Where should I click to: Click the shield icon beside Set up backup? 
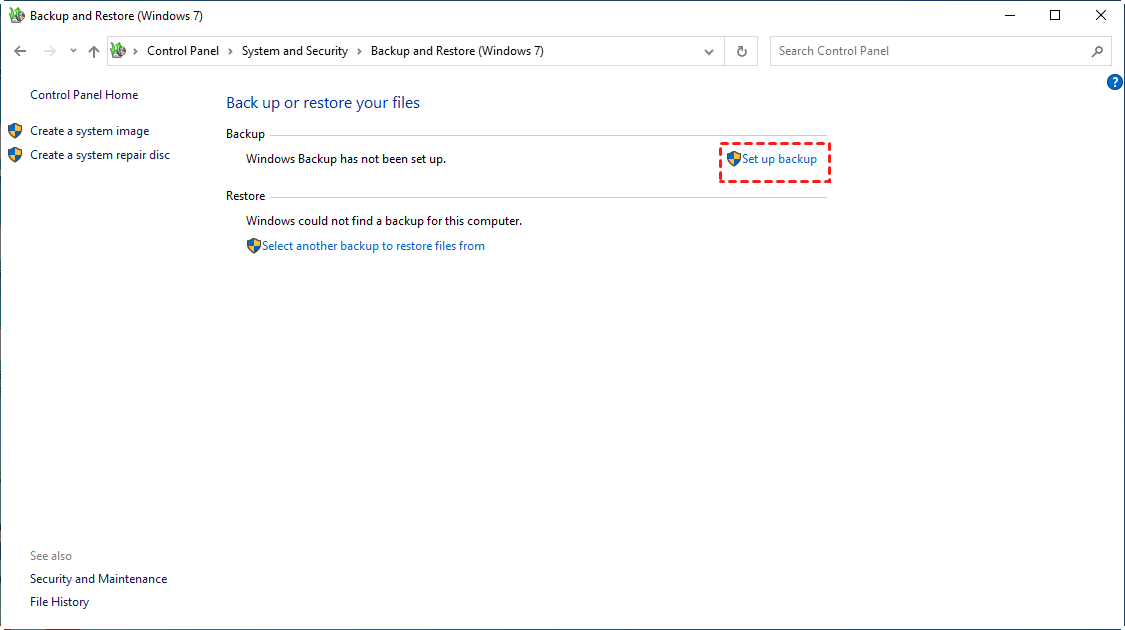tap(733, 158)
